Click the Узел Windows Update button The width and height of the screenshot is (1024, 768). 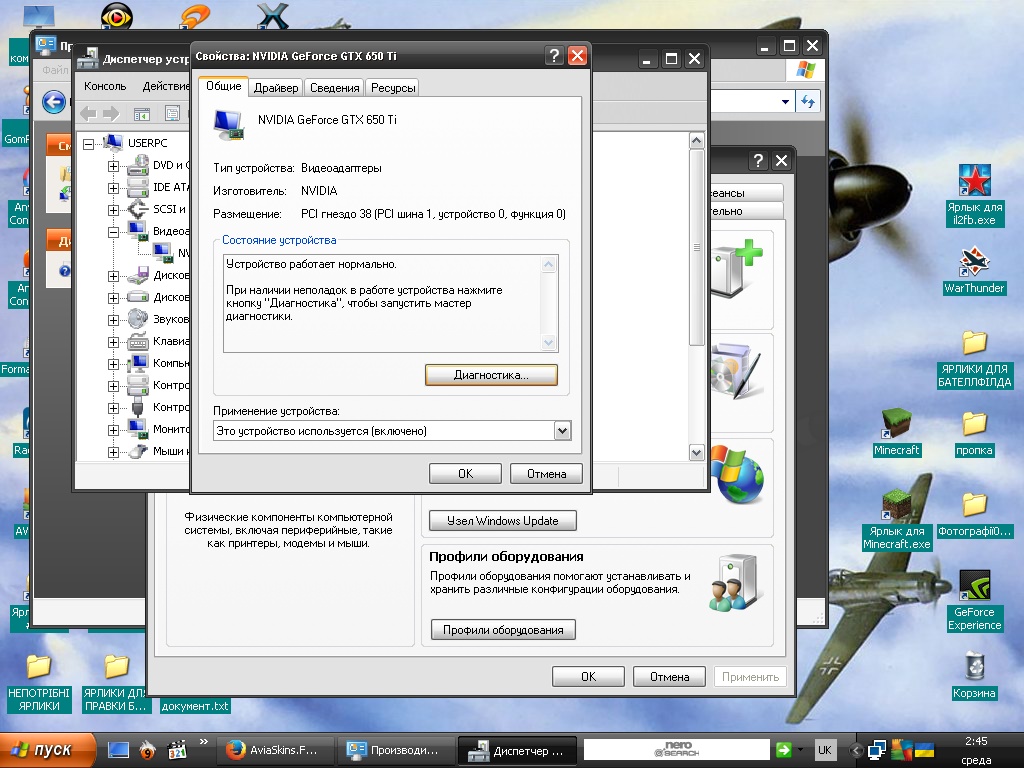click(x=502, y=520)
